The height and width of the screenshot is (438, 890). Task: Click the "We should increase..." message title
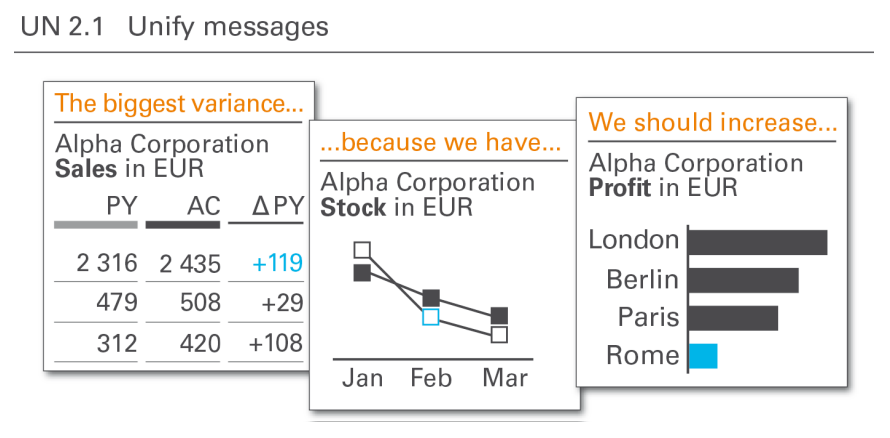(713, 123)
